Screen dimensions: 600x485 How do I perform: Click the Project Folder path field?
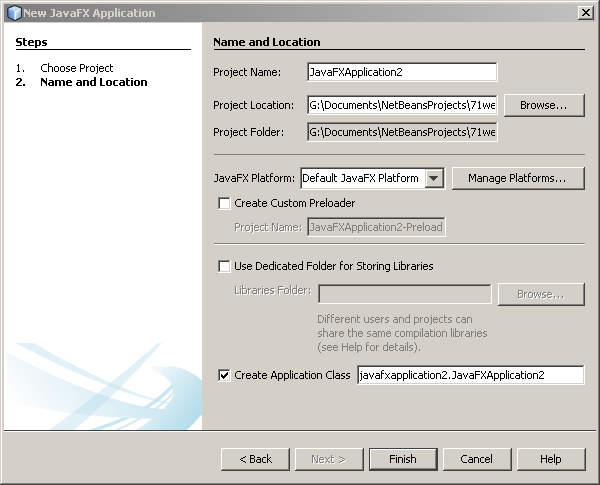click(402, 132)
